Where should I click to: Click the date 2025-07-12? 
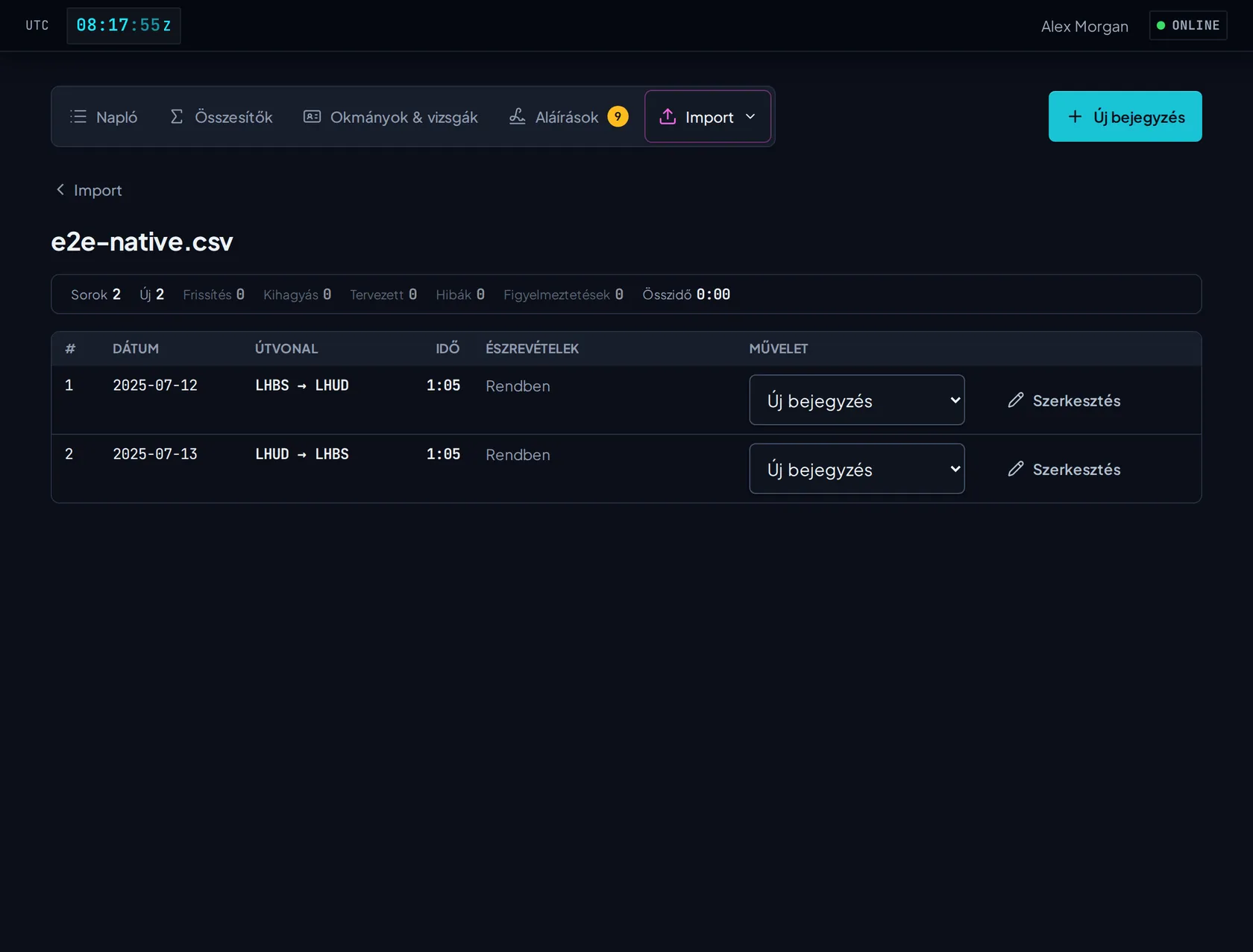click(155, 385)
